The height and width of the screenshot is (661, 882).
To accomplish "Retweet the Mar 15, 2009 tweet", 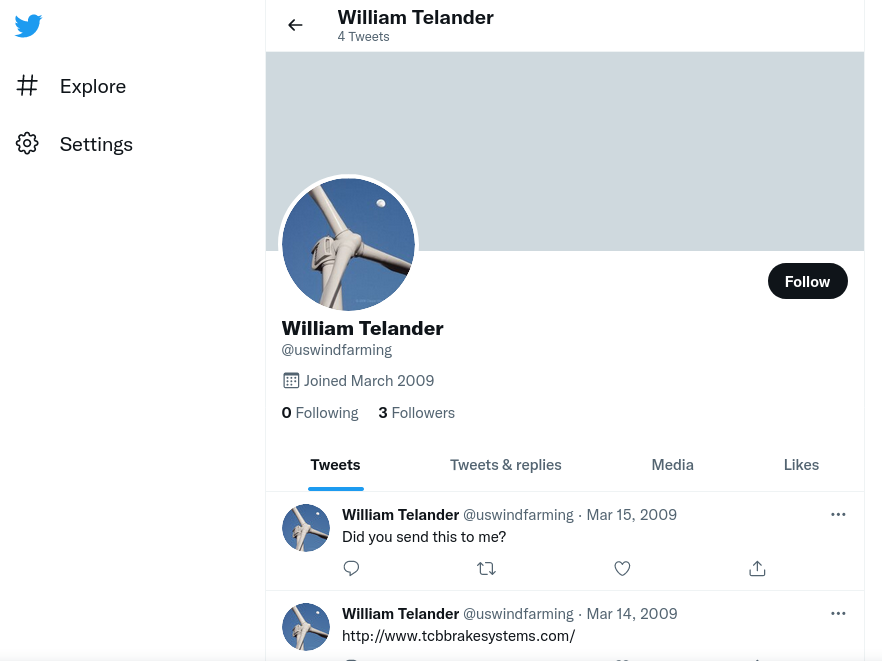I will [x=486, y=568].
